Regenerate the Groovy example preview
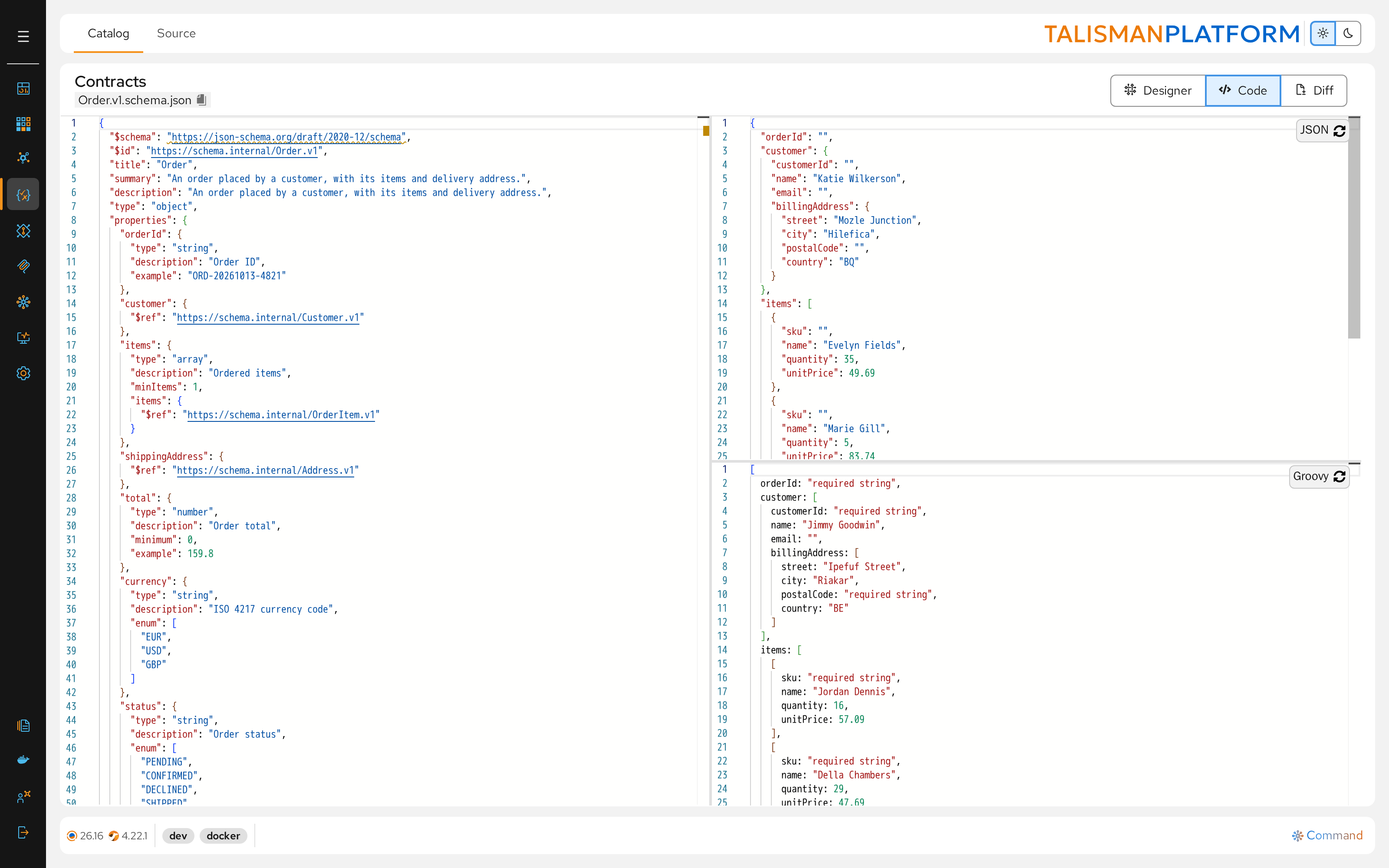 pos(1340,477)
